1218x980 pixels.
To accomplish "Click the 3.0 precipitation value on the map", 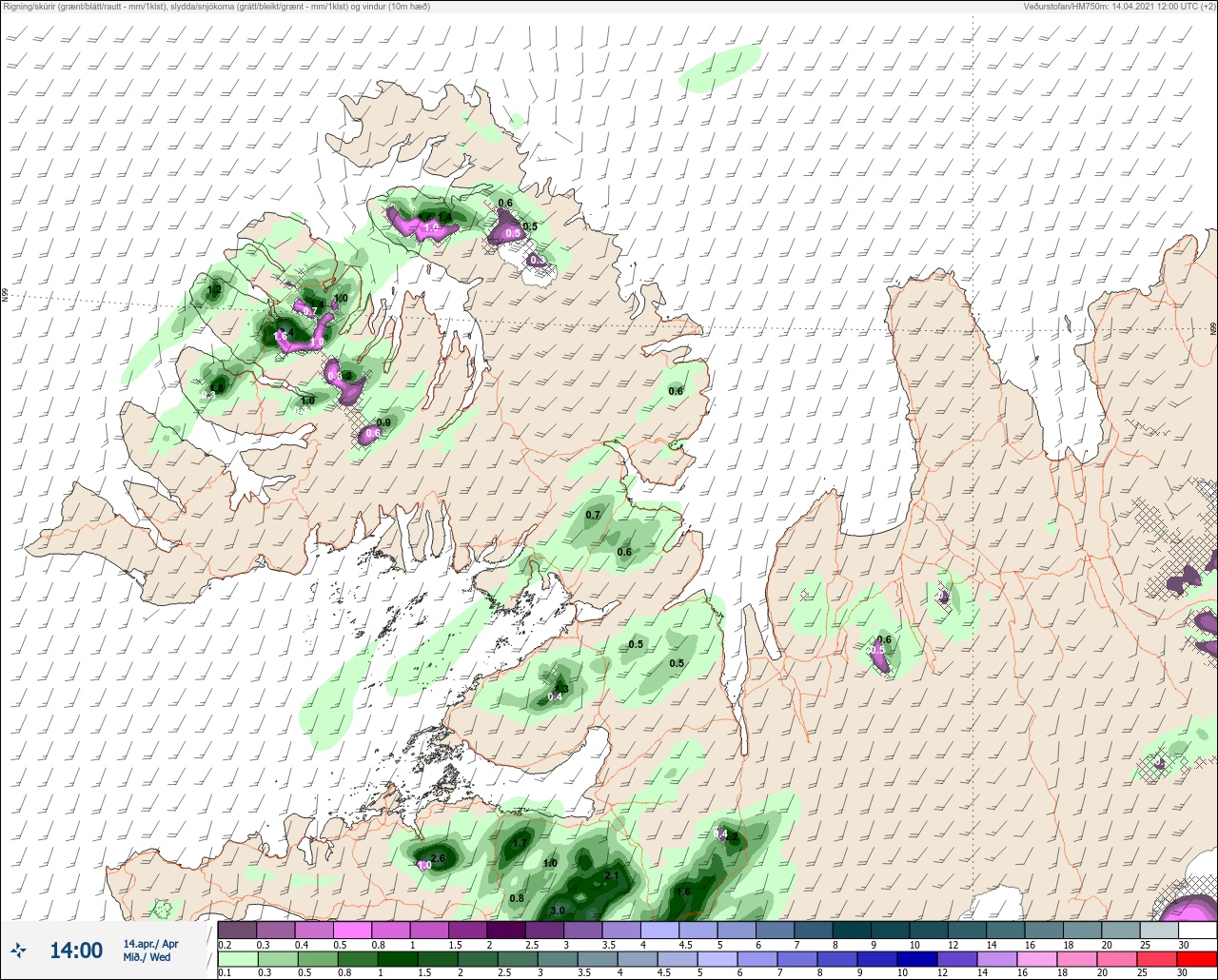I will click(x=558, y=911).
